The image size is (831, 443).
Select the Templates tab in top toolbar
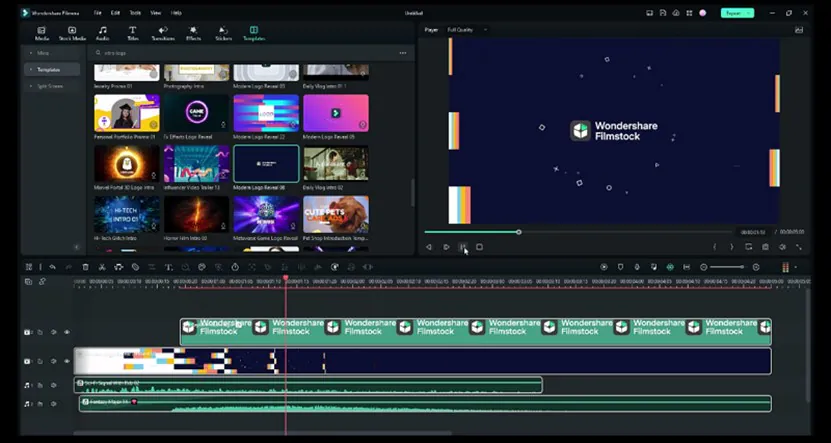click(x=254, y=33)
